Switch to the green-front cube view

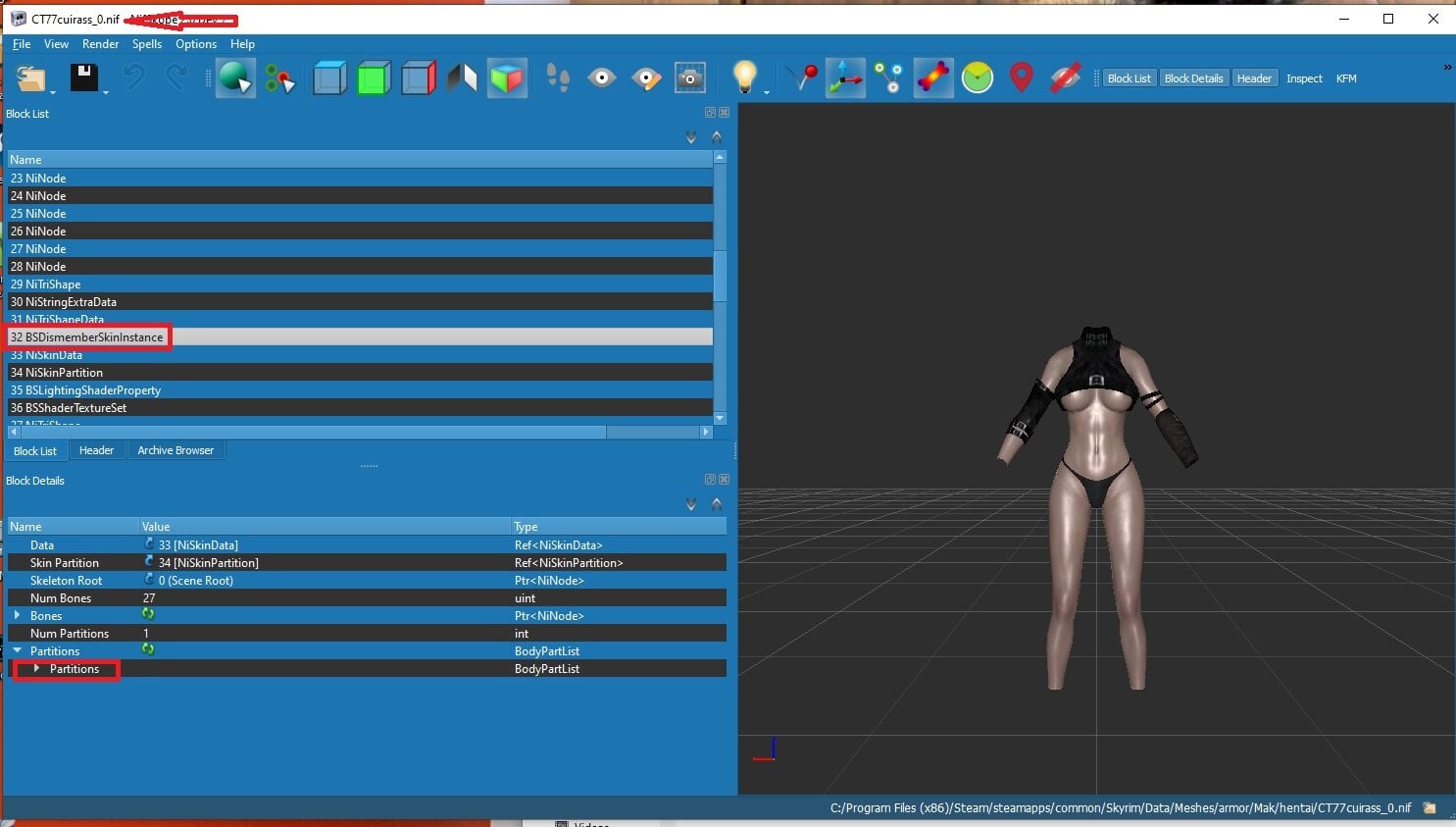[x=374, y=78]
